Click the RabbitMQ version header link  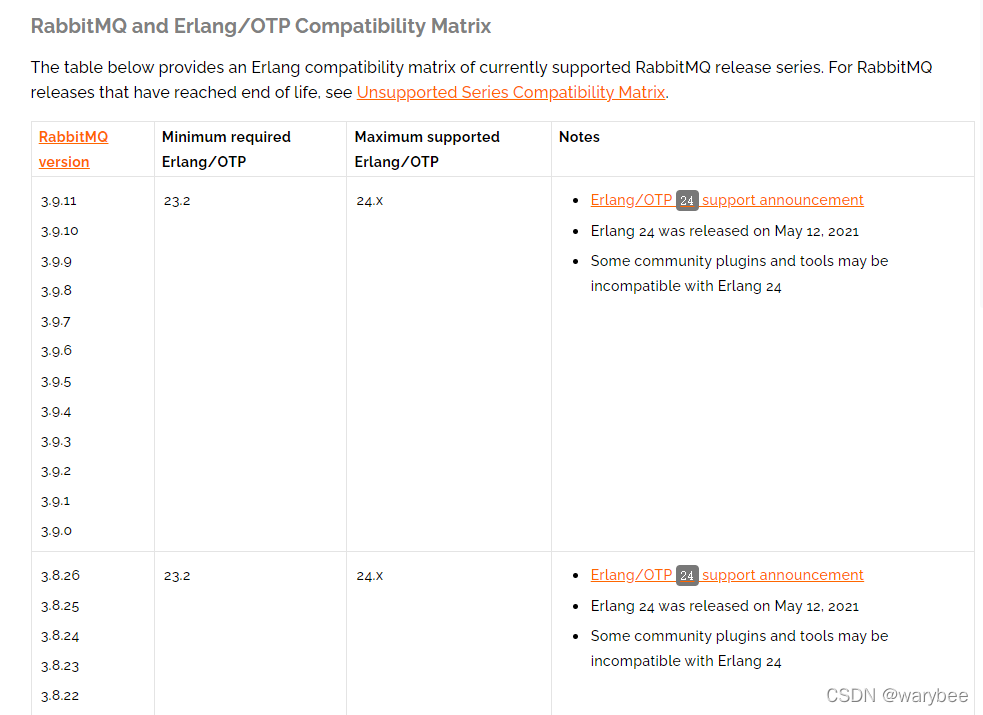pyautogui.click(x=73, y=149)
